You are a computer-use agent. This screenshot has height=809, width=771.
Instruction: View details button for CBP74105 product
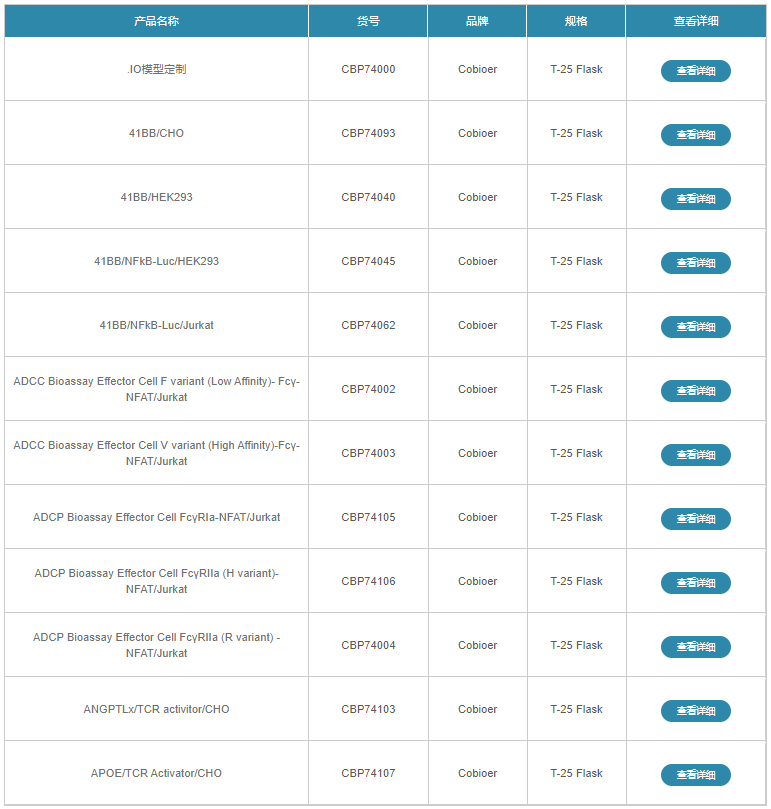(x=695, y=519)
